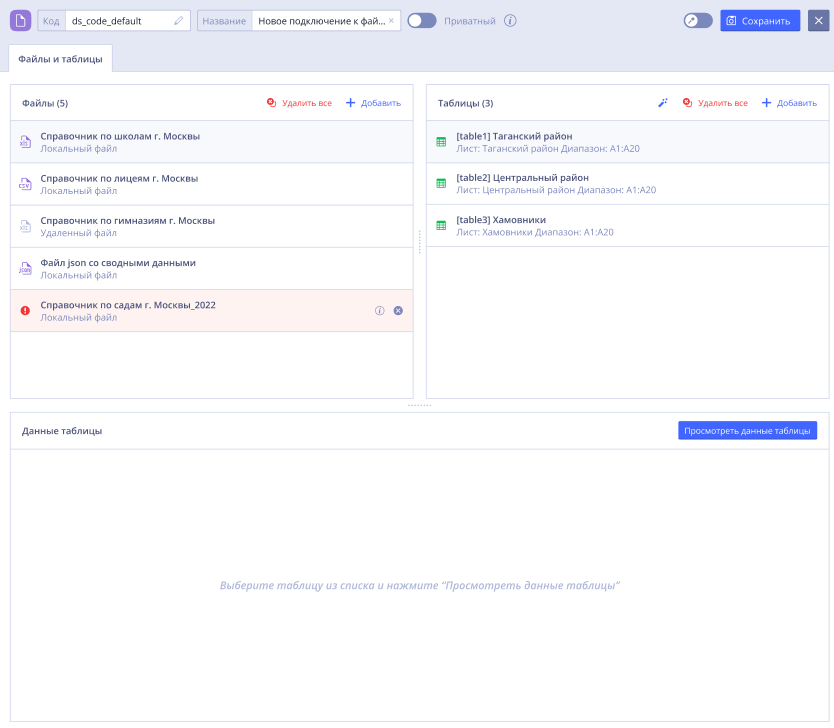Click Просмотреть данные таблицы button

click(x=747, y=431)
